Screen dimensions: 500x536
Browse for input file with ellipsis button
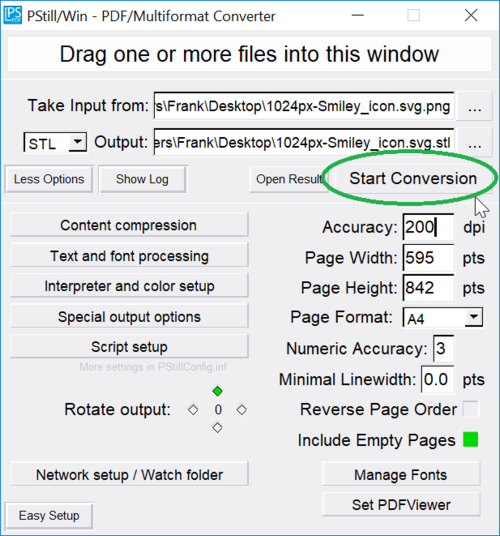[474, 106]
